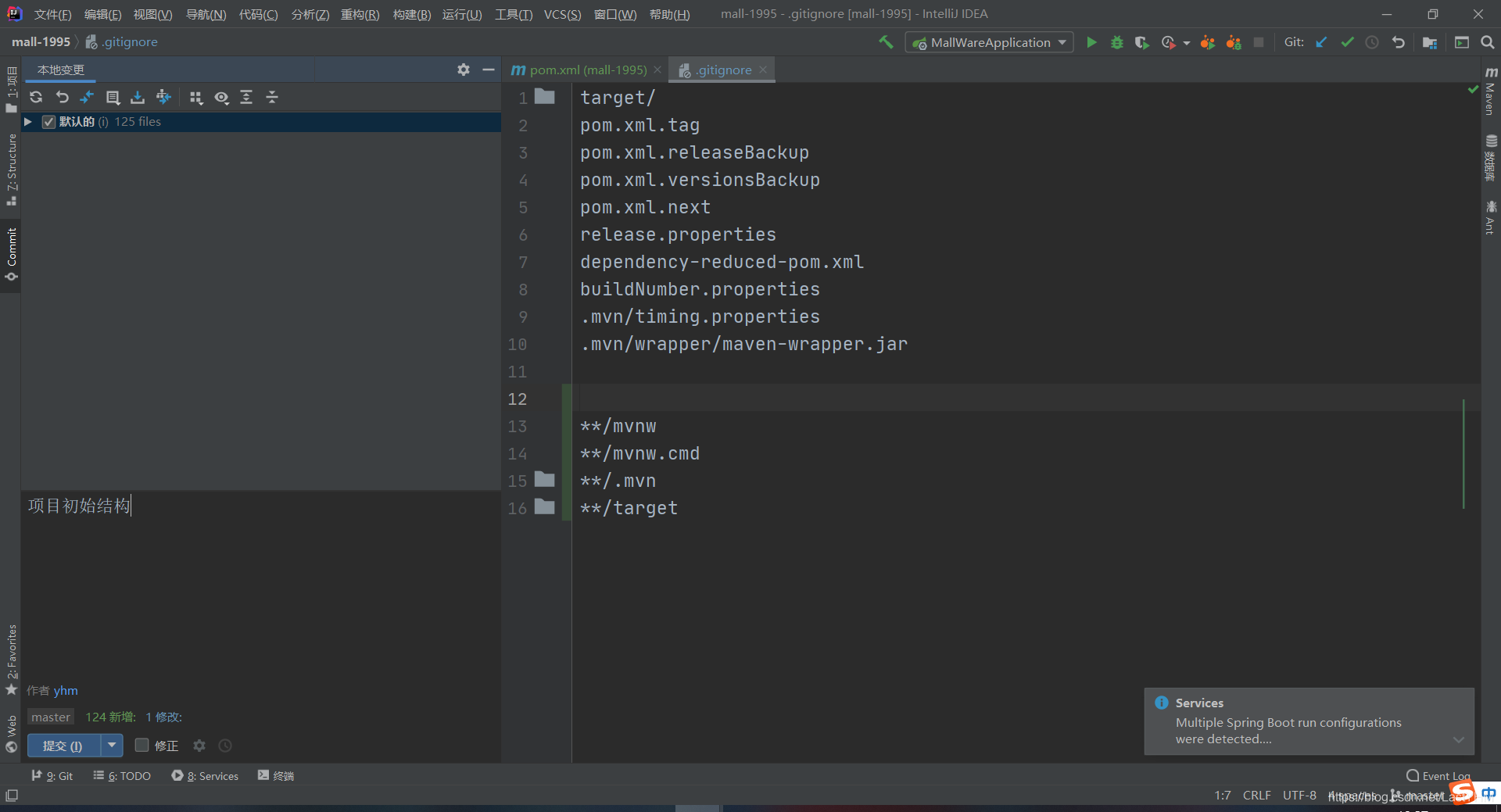Open the Maven side panel

[x=1491, y=91]
